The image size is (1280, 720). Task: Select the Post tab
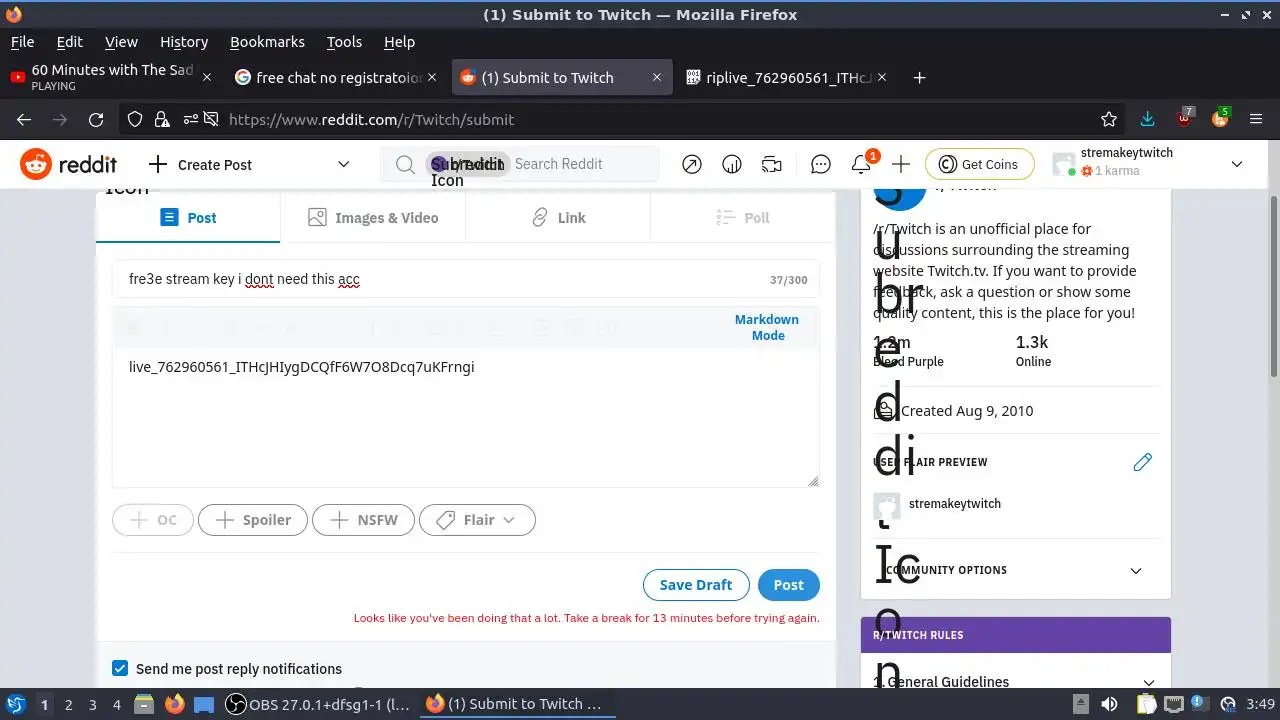pos(188,217)
